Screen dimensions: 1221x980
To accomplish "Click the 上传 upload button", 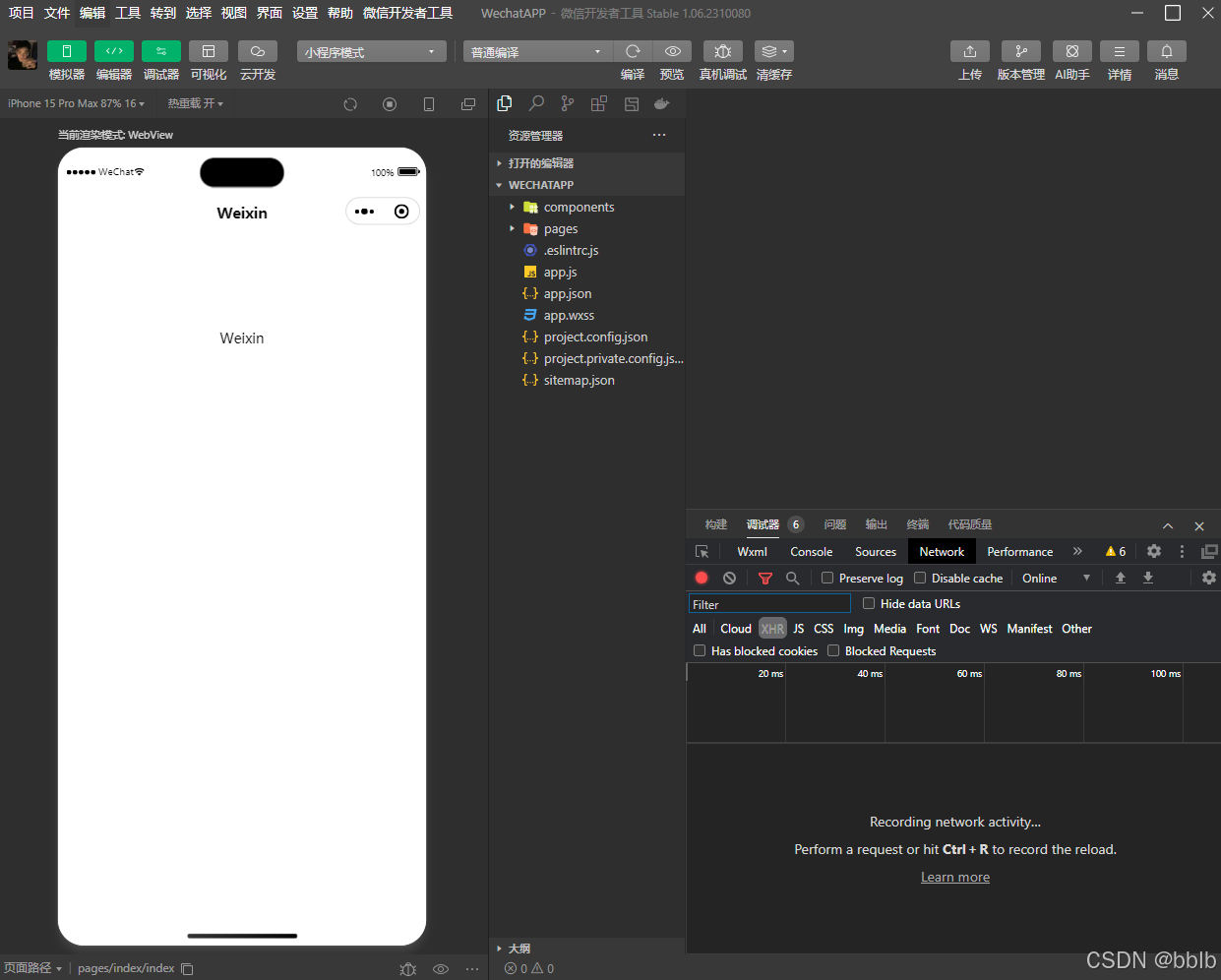I will (x=970, y=51).
